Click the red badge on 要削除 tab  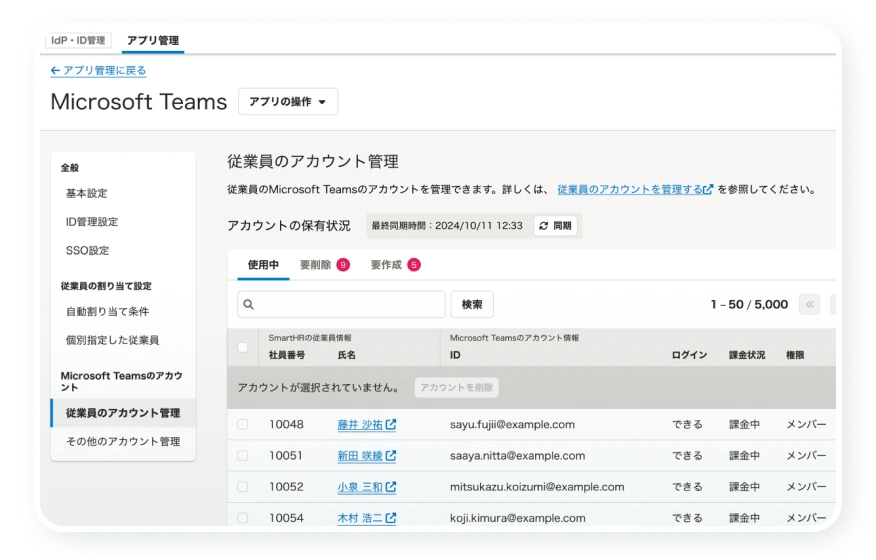click(343, 265)
